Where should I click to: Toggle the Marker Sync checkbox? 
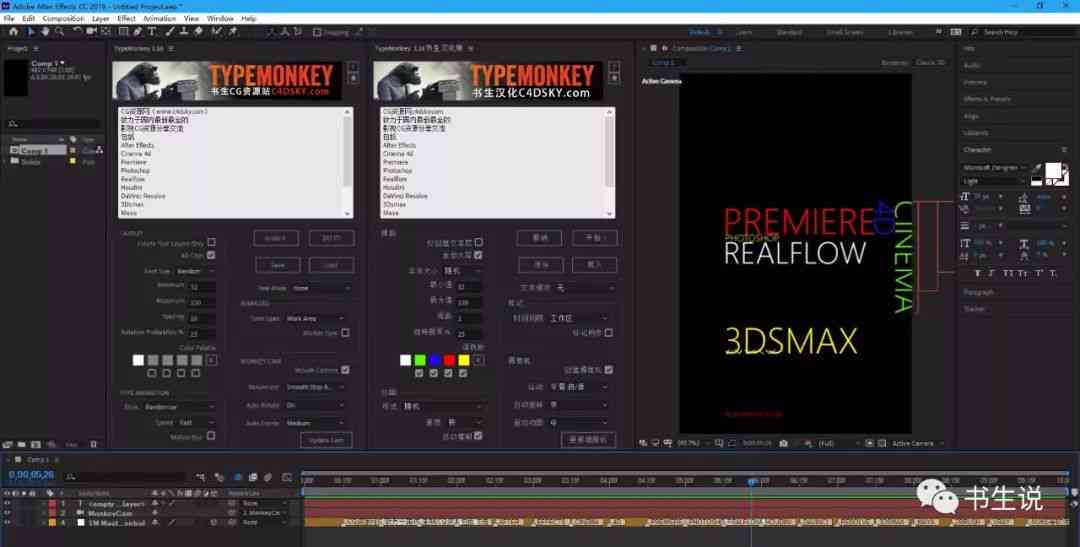pos(345,333)
